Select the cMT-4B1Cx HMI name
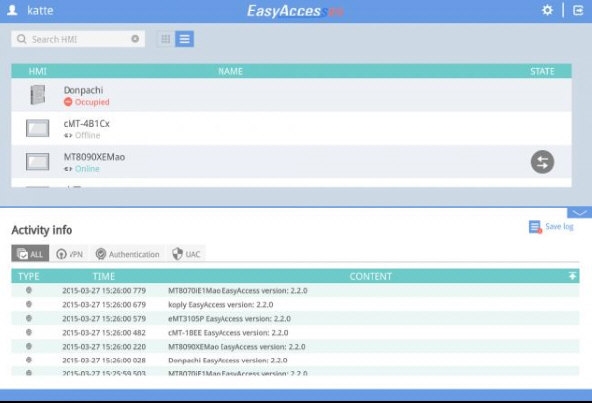592x403 pixels. 87,124
